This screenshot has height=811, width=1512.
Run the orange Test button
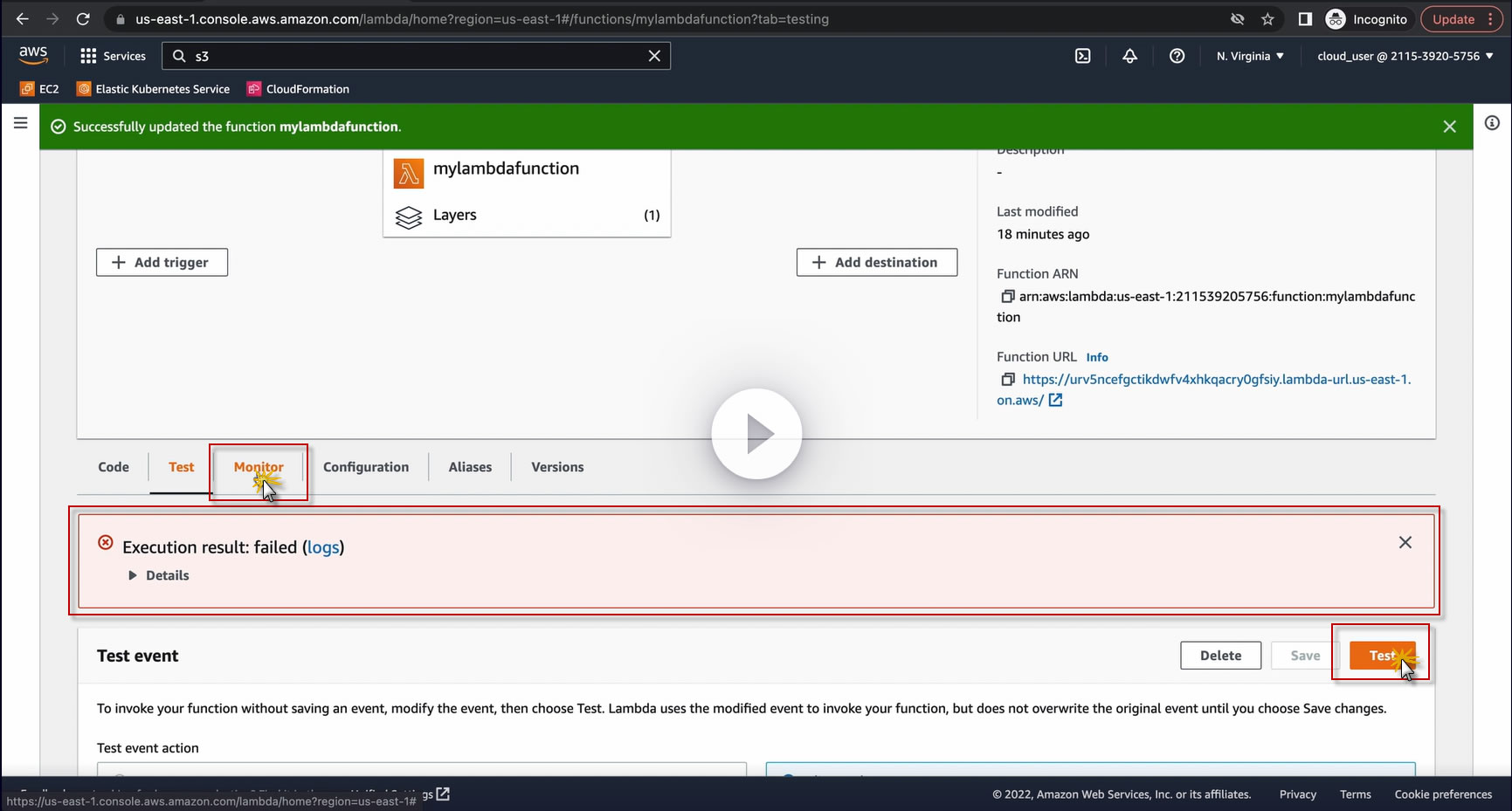pos(1383,656)
